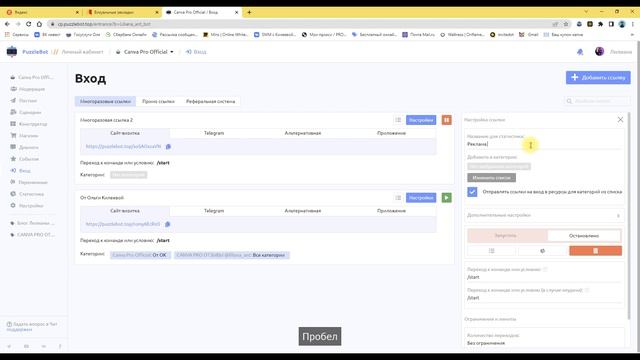Open Статистика section in sidebar
The image size is (640, 360).
pyautogui.click(x=31, y=194)
